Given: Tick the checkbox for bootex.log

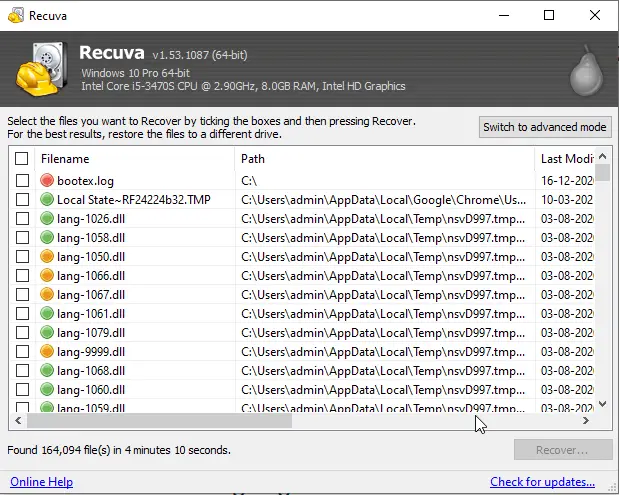Looking at the screenshot, I should [23, 181].
